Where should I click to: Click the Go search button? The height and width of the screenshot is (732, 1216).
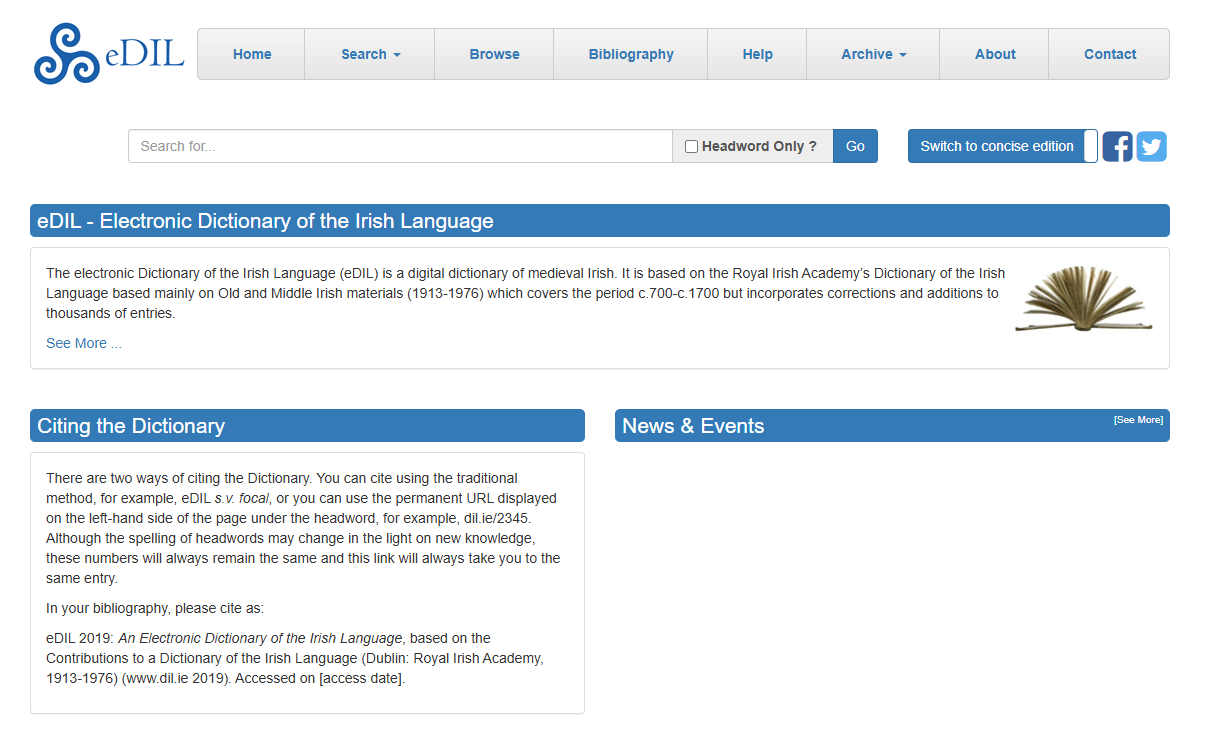point(855,146)
